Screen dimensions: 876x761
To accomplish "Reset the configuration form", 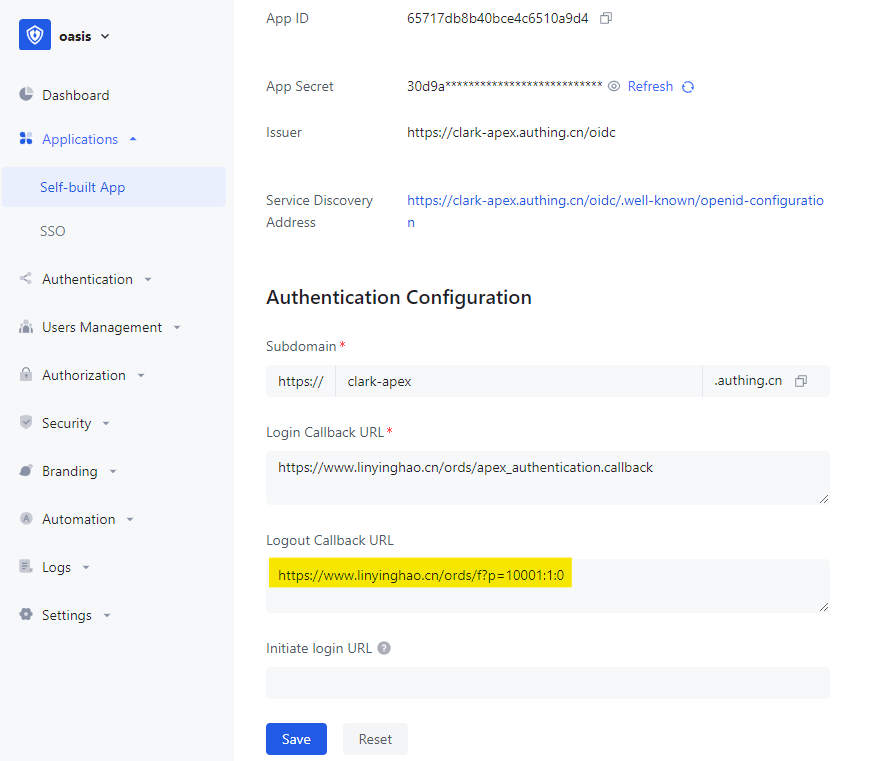I will [375, 739].
